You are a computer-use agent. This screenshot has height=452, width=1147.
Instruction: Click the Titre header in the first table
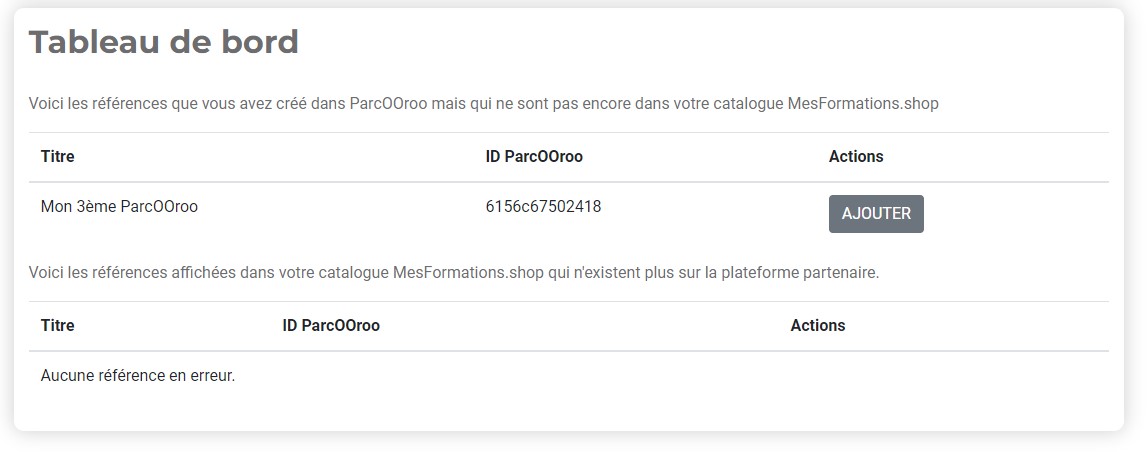click(x=58, y=157)
